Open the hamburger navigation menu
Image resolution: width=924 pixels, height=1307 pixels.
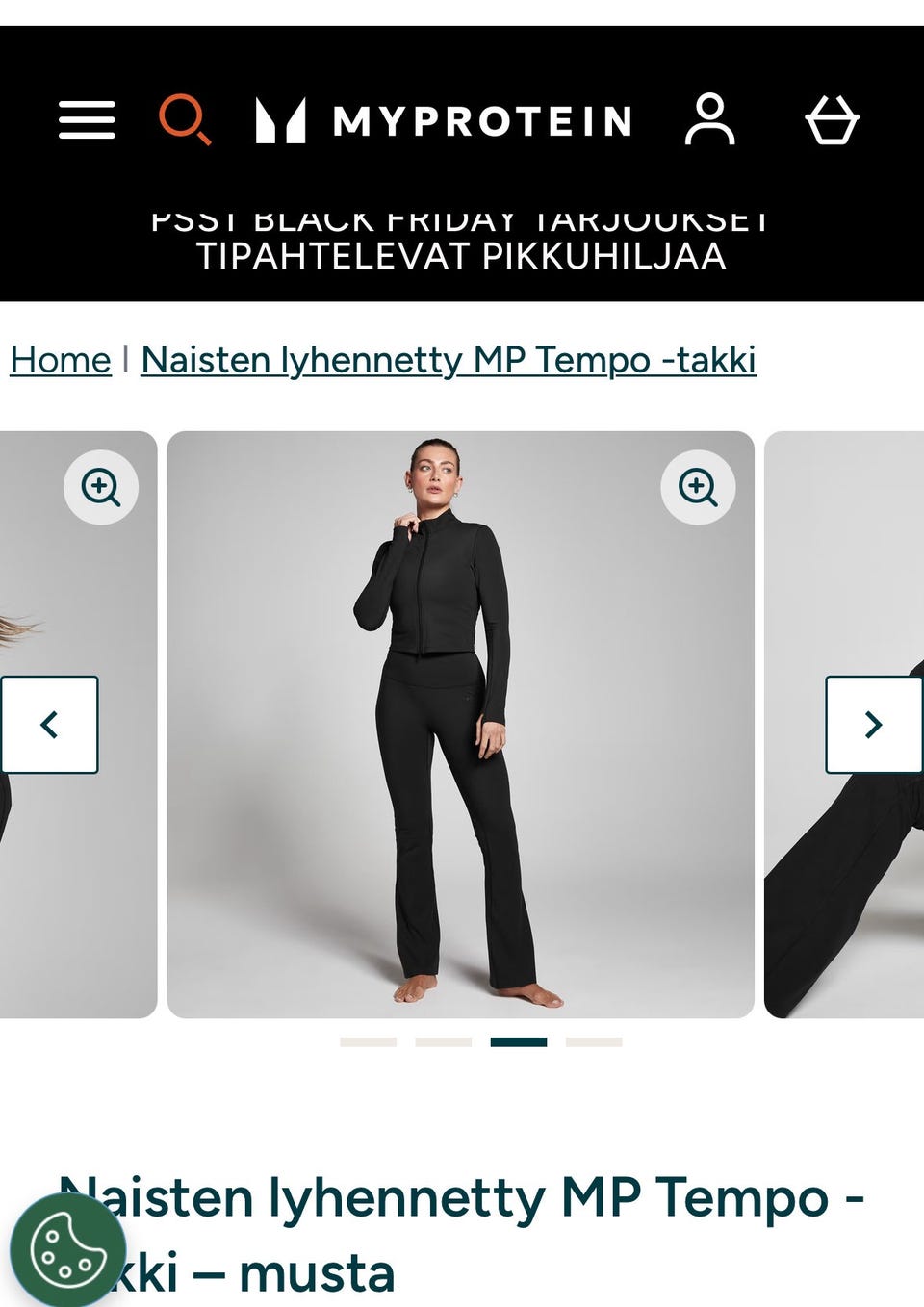click(87, 120)
